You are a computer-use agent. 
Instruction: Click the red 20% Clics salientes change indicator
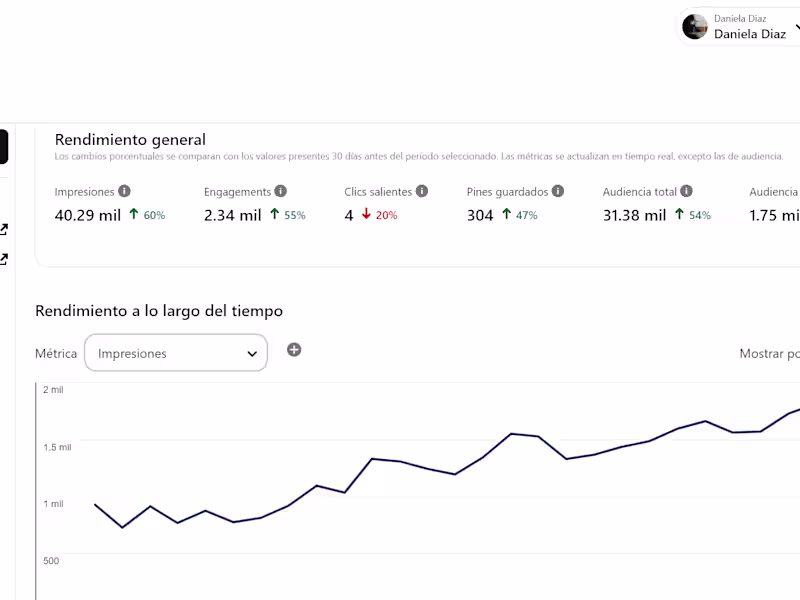pyautogui.click(x=379, y=215)
